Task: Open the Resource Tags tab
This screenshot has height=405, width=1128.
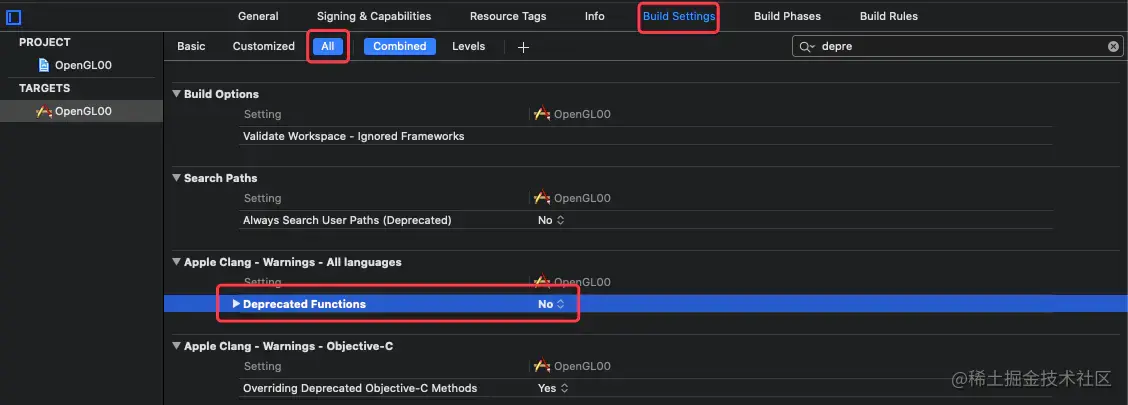Action: [508, 16]
